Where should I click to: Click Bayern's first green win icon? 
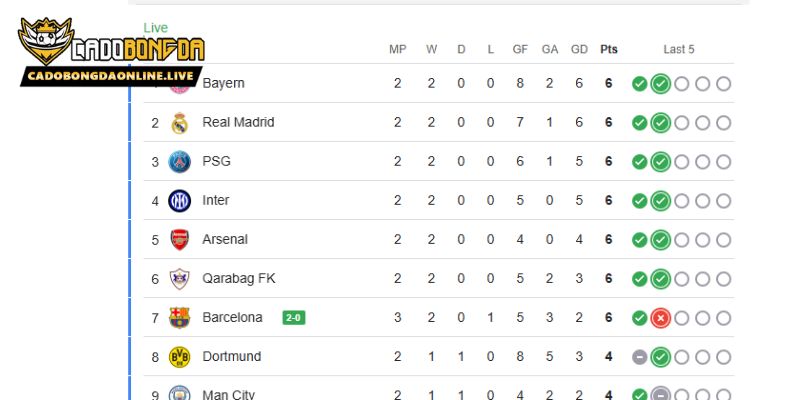pyautogui.click(x=639, y=84)
